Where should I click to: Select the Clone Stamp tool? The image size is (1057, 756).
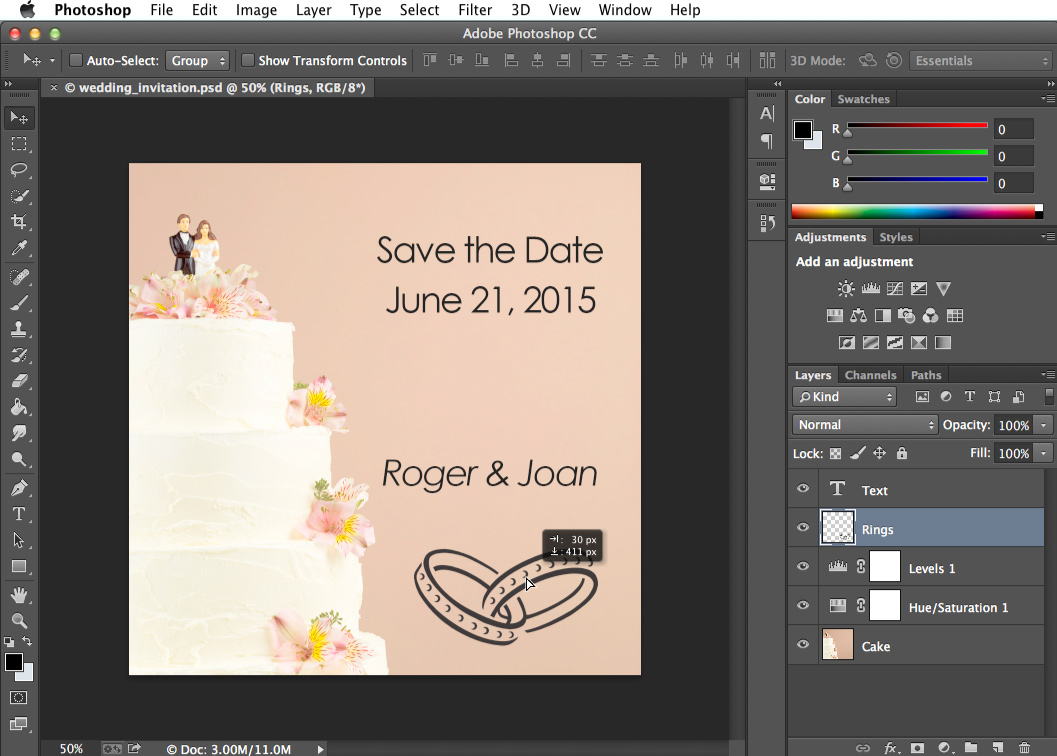click(x=18, y=328)
